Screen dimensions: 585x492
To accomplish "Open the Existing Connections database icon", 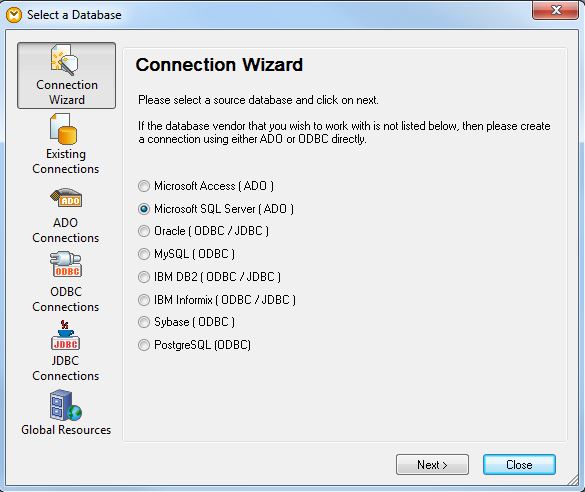I will point(63,129).
